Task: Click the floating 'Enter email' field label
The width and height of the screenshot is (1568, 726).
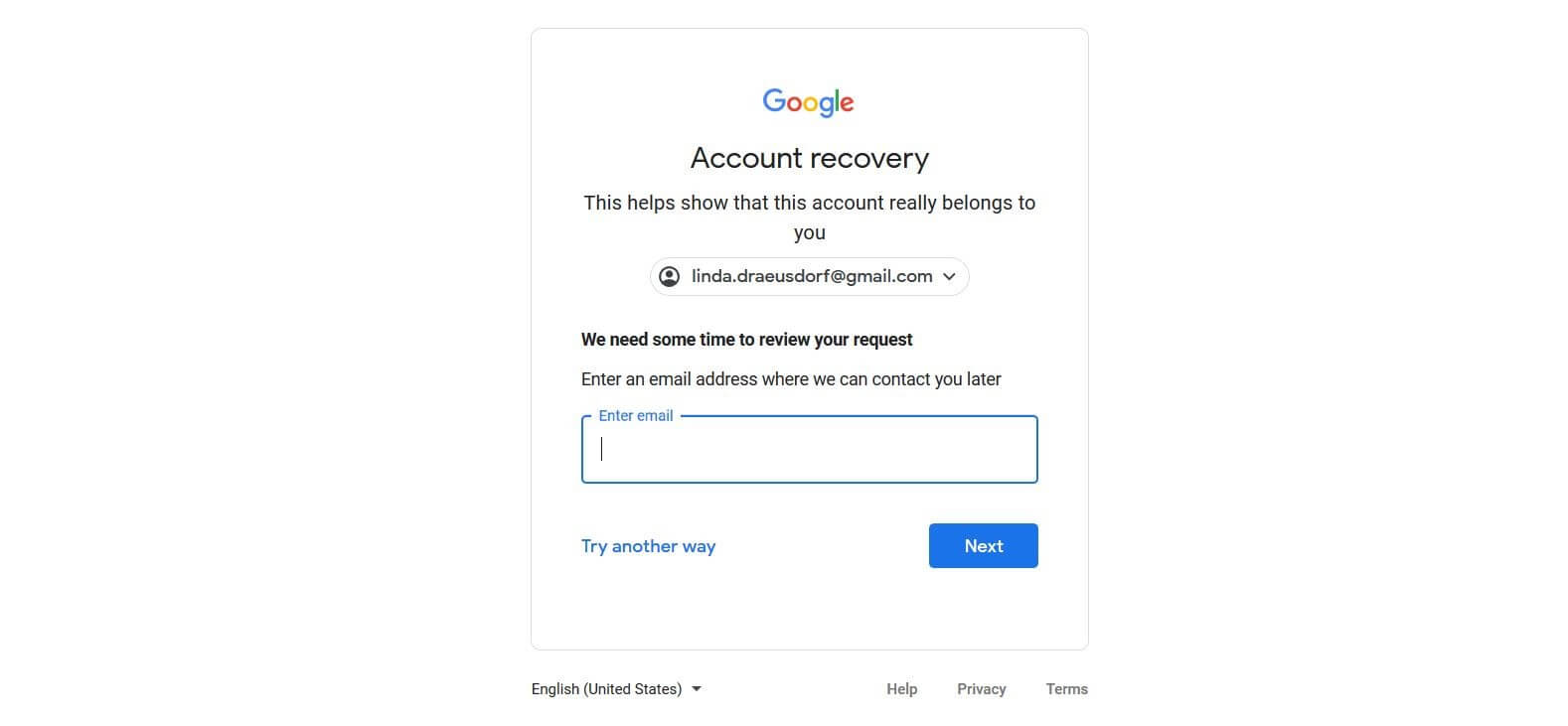Action: click(x=636, y=416)
